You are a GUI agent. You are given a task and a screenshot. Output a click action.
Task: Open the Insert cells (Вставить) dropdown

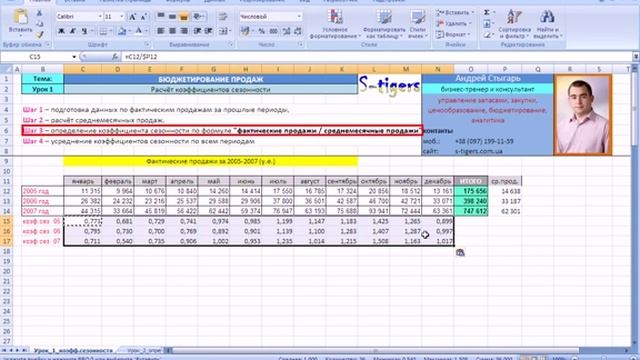tap(454, 13)
